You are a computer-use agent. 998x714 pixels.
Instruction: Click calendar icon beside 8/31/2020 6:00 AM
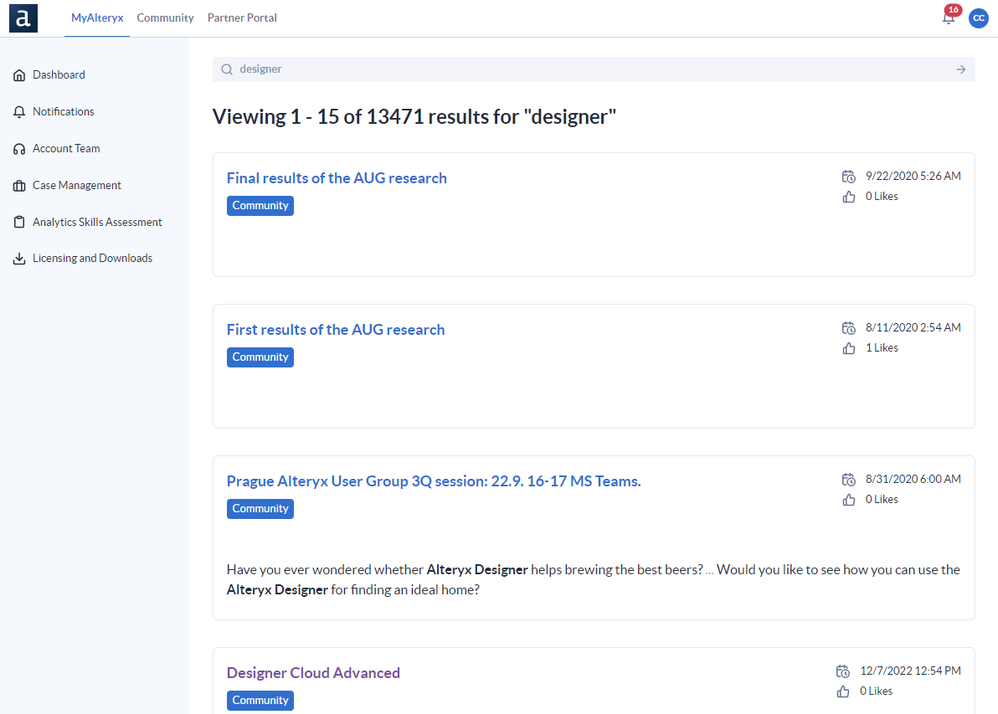click(x=848, y=479)
